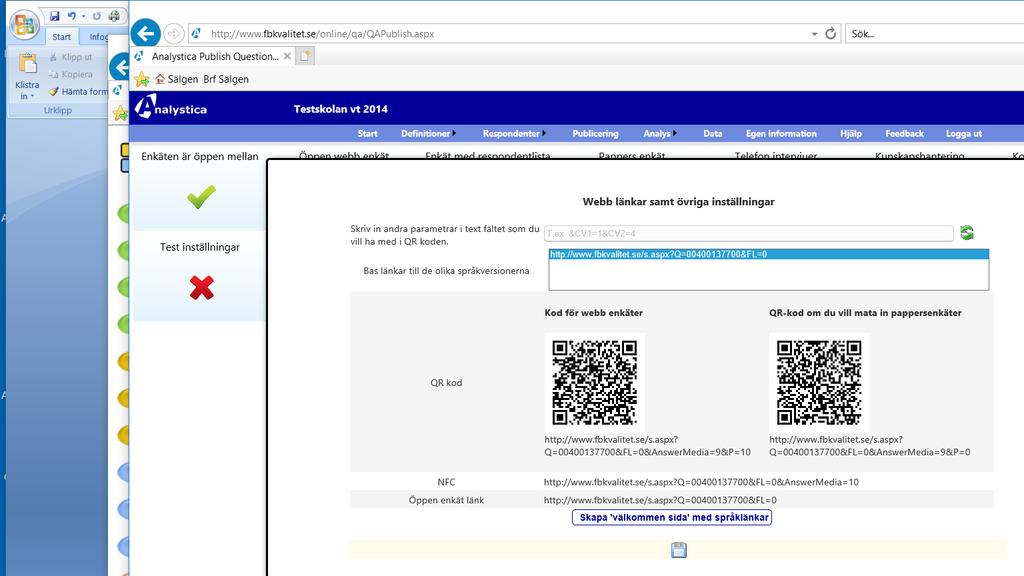Viewport: 1024px width, 576px height.
Task: Click Klistra in paste icon in Word
Action: click(27, 65)
